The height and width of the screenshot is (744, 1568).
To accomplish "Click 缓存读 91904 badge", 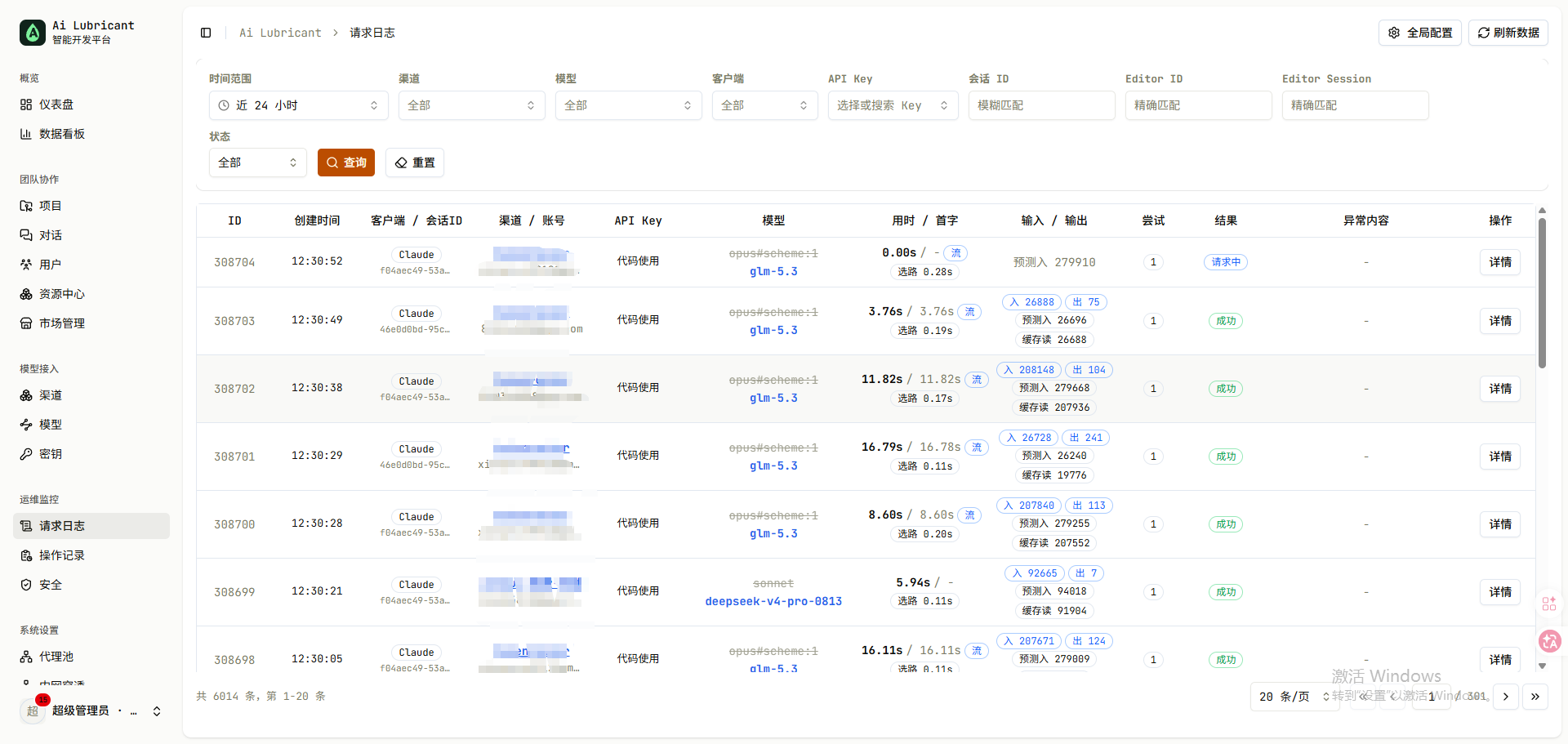I will pos(1054,611).
